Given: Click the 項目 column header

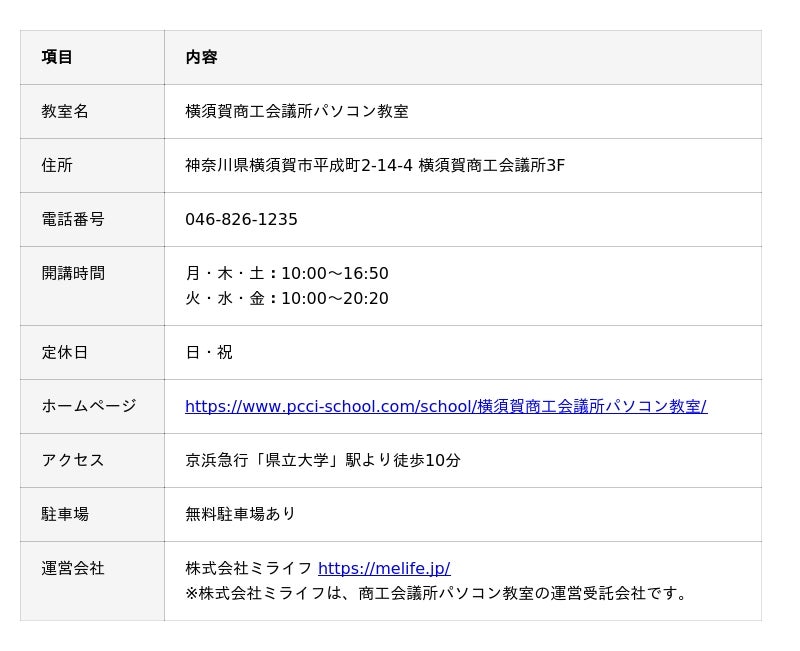Looking at the screenshot, I should (57, 57).
